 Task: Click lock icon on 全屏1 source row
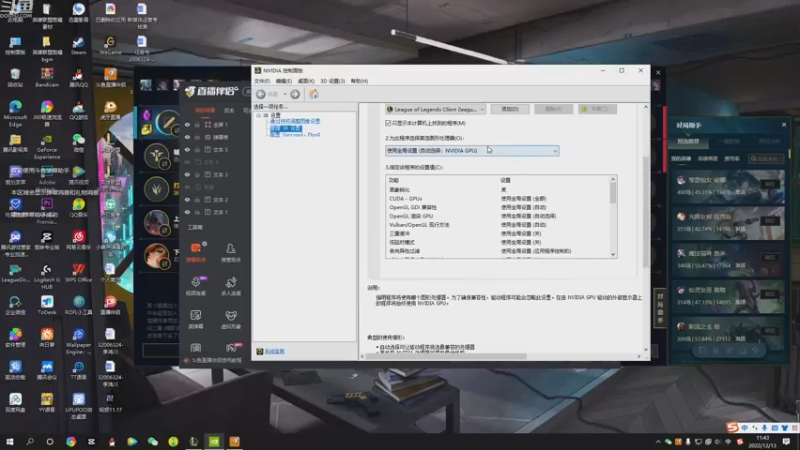(x=197, y=124)
